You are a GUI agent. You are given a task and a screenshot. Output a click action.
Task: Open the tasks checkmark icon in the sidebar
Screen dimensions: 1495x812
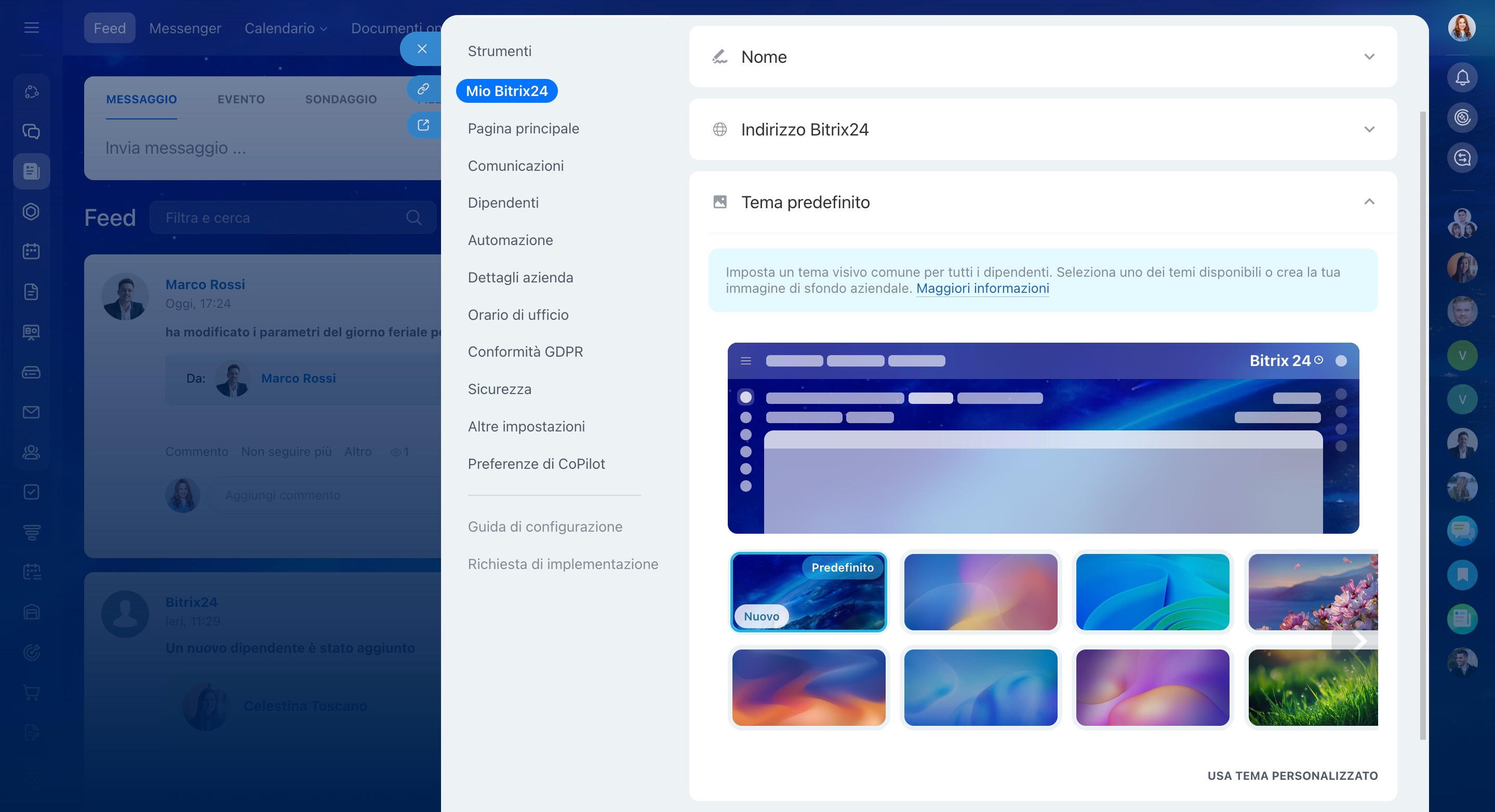pyautogui.click(x=31, y=492)
